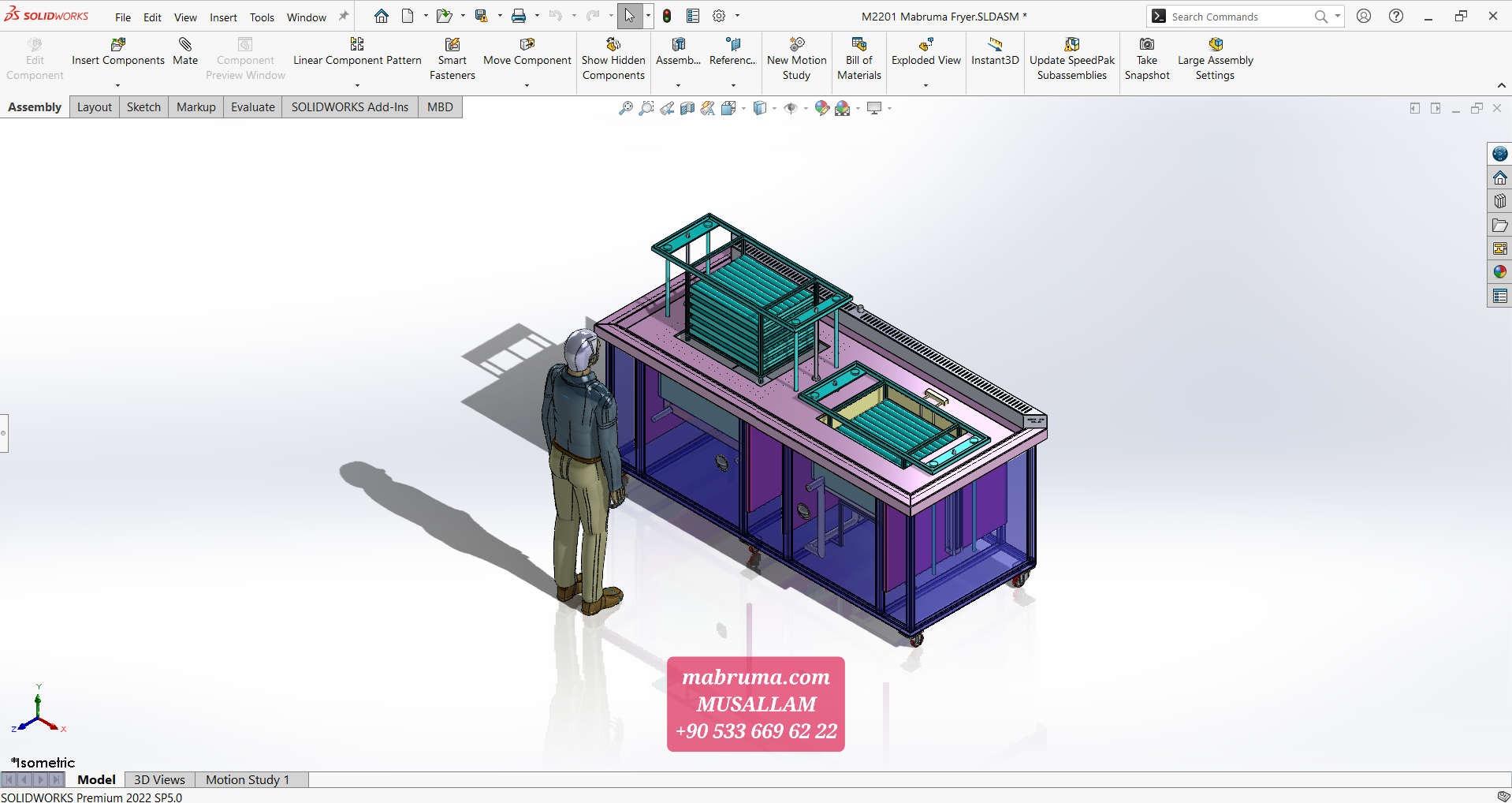Expand the Save dropdown arrow
Viewport: 1512px width, 803px height.
coord(500,16)
